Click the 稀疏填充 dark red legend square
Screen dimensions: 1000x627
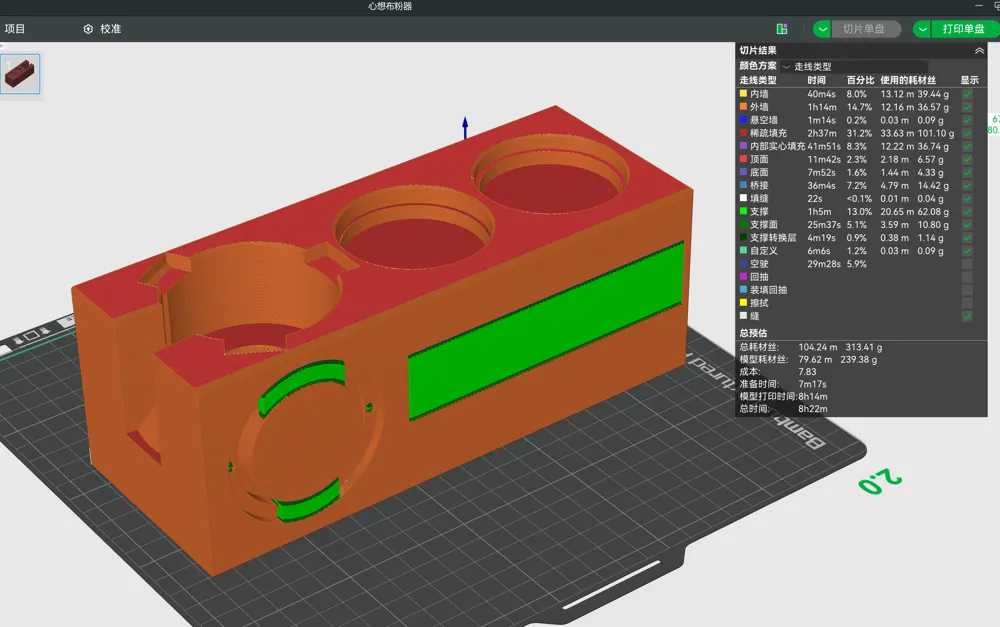click(743, 133)
